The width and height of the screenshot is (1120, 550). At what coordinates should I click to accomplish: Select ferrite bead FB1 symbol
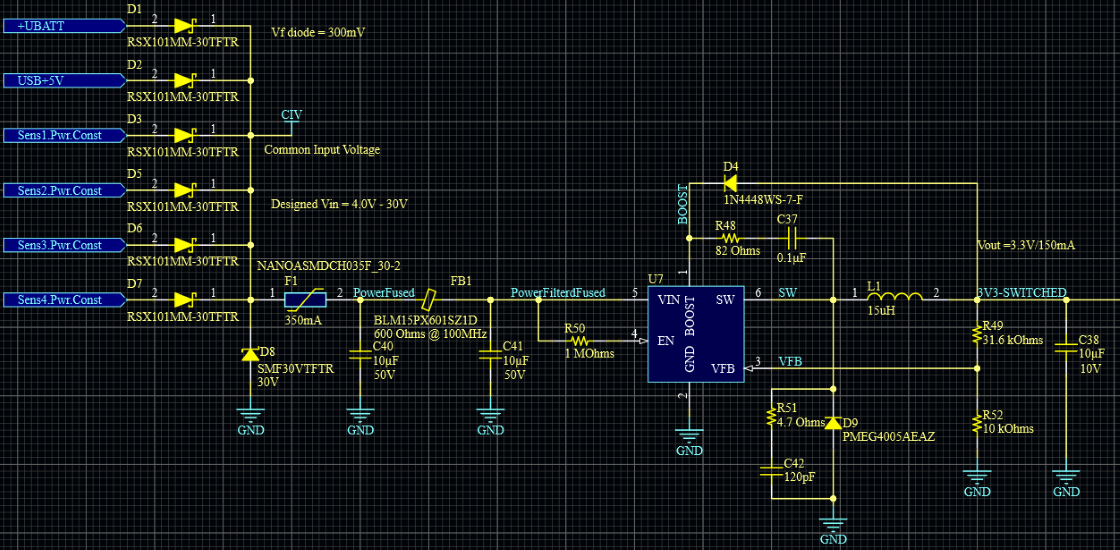tap(428, 299)
